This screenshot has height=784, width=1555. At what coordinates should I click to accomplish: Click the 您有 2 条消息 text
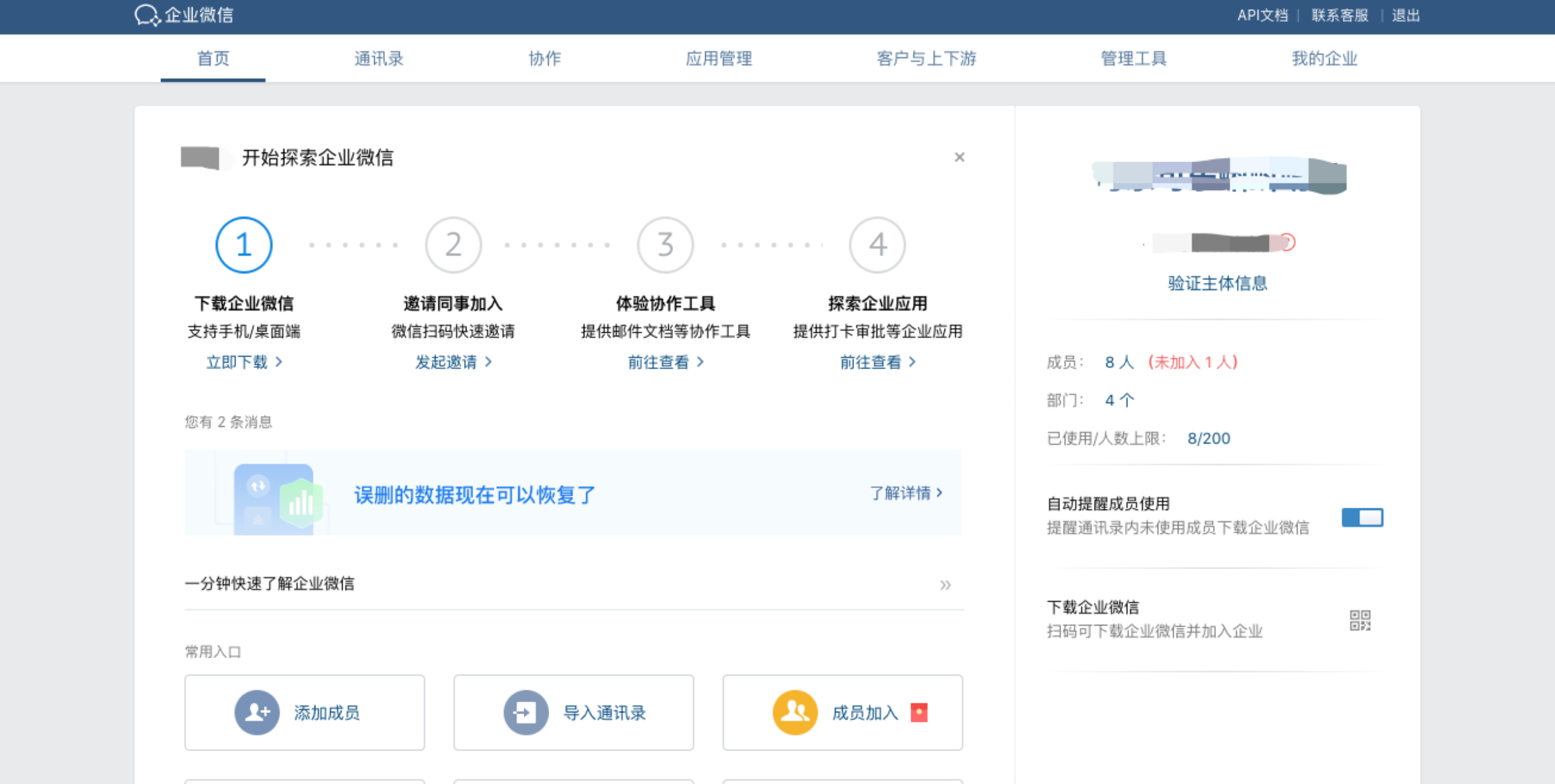point(228,422)
